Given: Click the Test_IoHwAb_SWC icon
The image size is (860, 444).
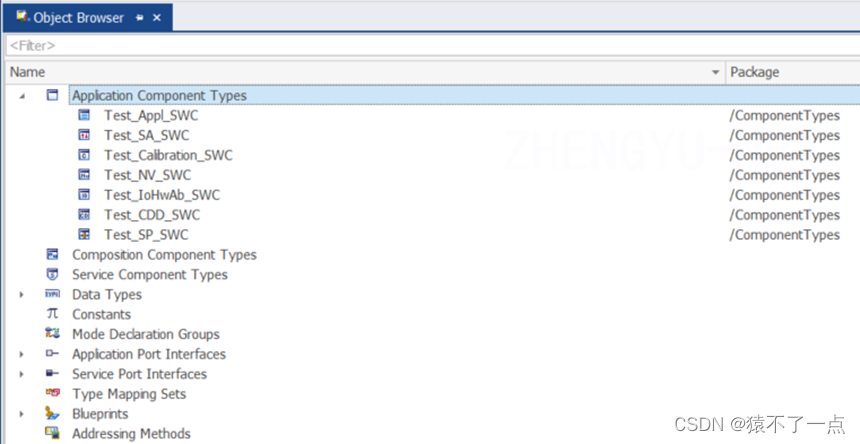Looking at the screenshot, I should [x=84, y=195].
